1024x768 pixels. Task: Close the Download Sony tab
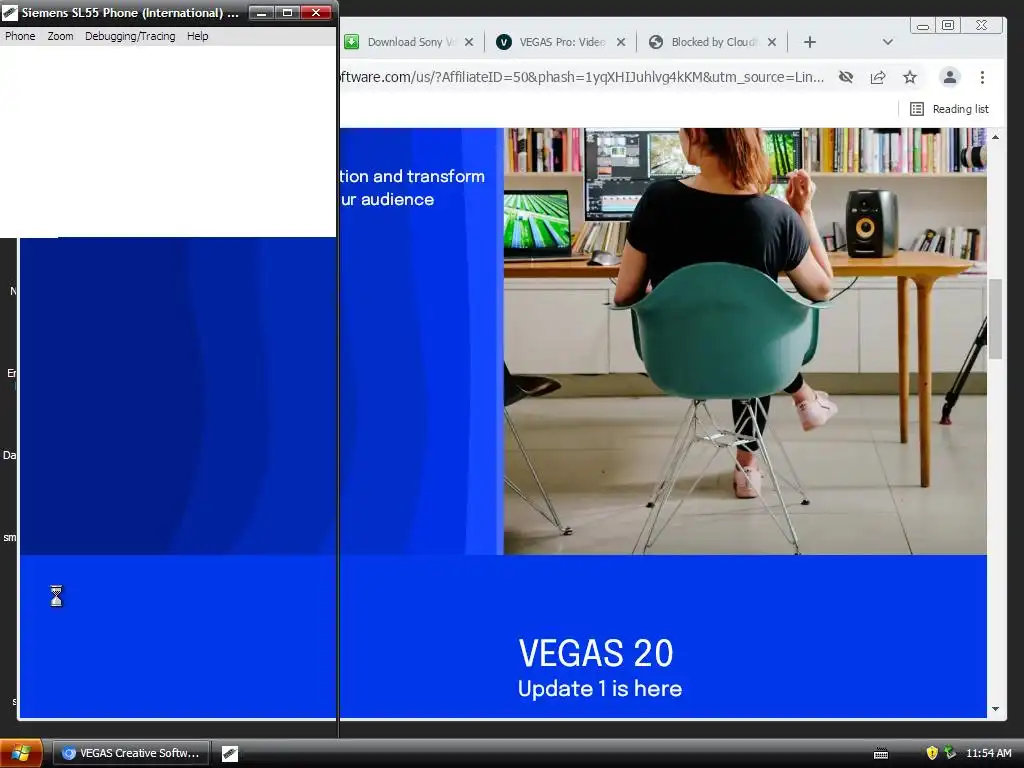(x=469, y=42)
